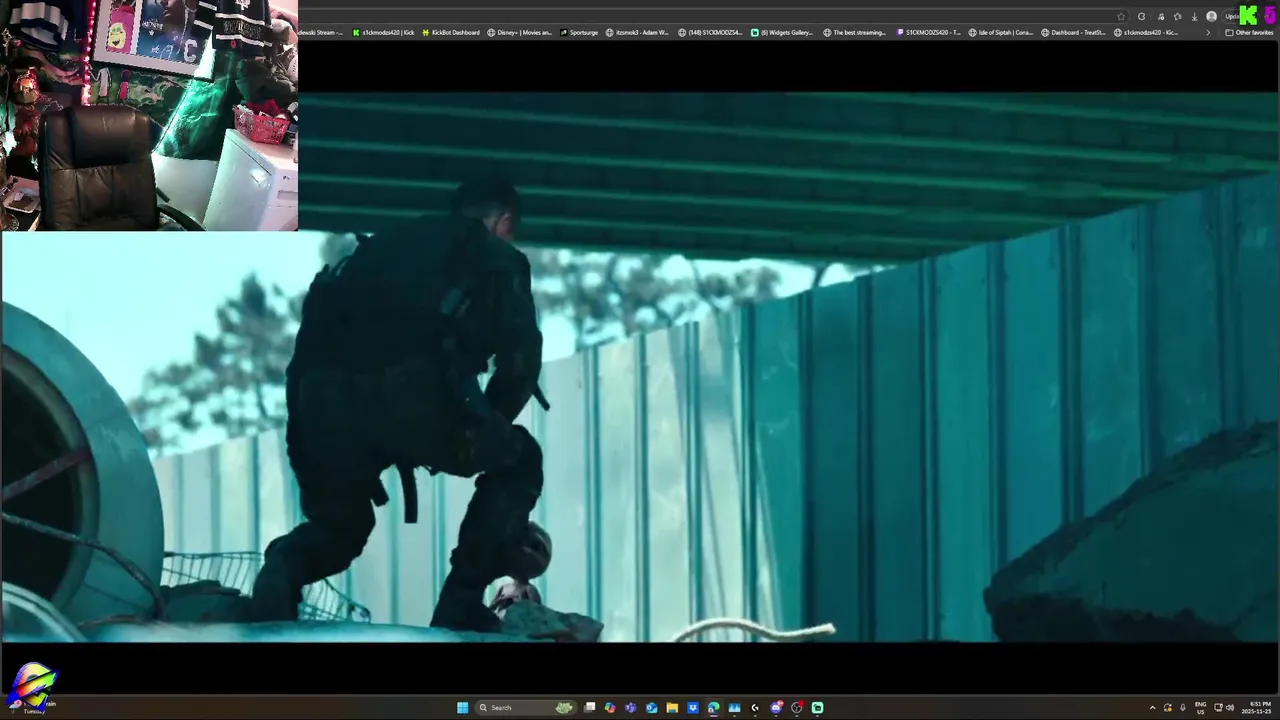Viewport: 1280px width, 720px height.
Task: Open the Widgets Gallery bookmark
Action: (x=782, y=32)
